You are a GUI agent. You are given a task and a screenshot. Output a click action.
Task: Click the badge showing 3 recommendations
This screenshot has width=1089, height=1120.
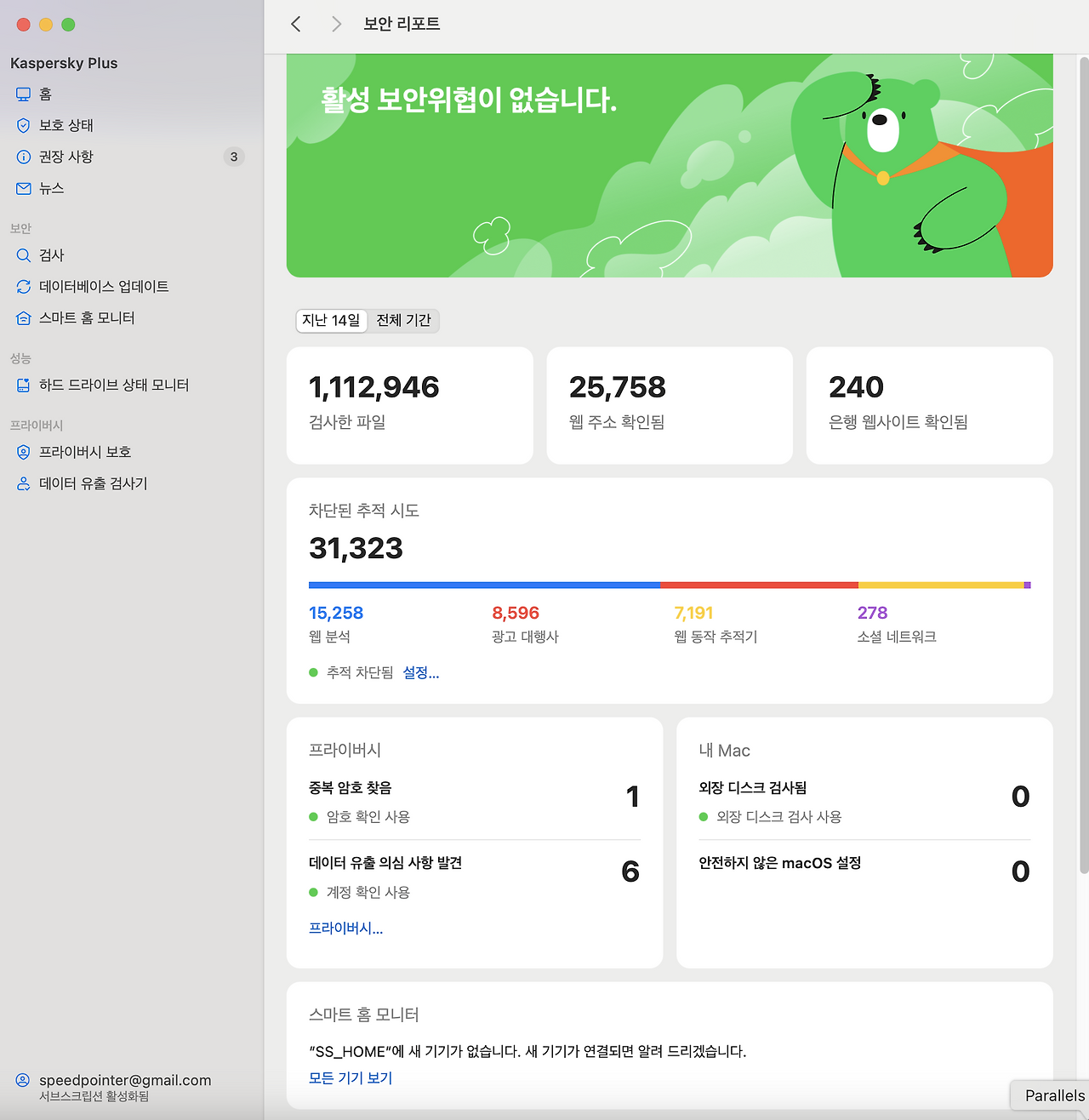click(234, 157)
